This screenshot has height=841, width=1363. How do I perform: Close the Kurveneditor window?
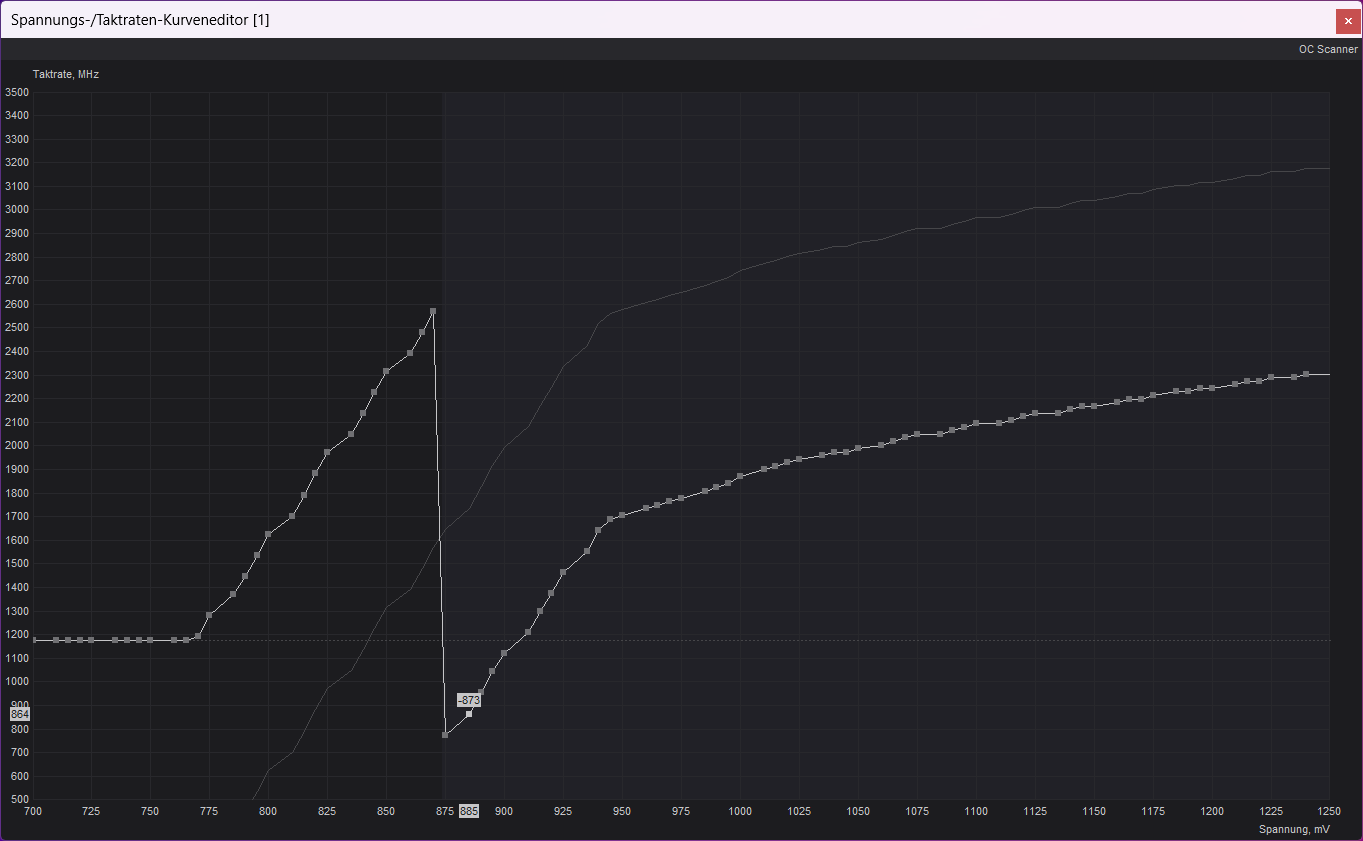1347,21
